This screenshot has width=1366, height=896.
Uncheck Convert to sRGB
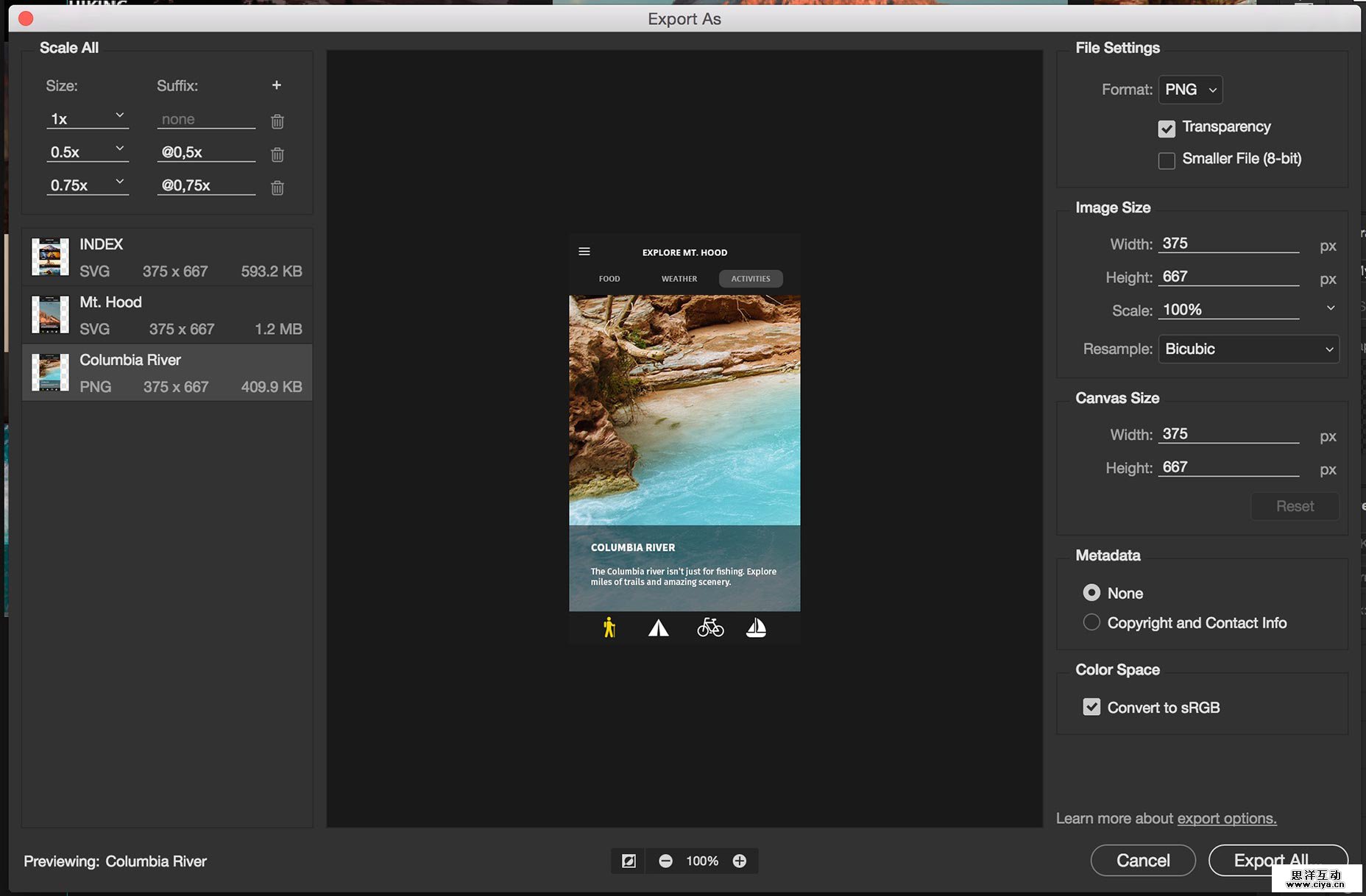[x=1091, y=707]
